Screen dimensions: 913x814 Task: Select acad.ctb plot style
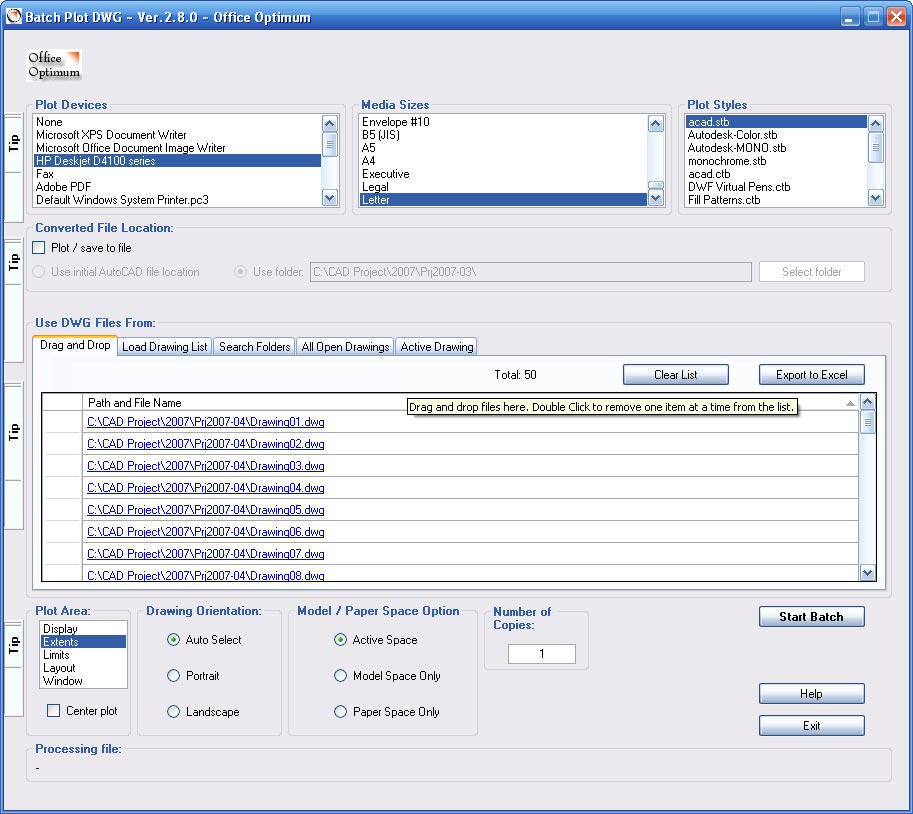pos(776,174)
